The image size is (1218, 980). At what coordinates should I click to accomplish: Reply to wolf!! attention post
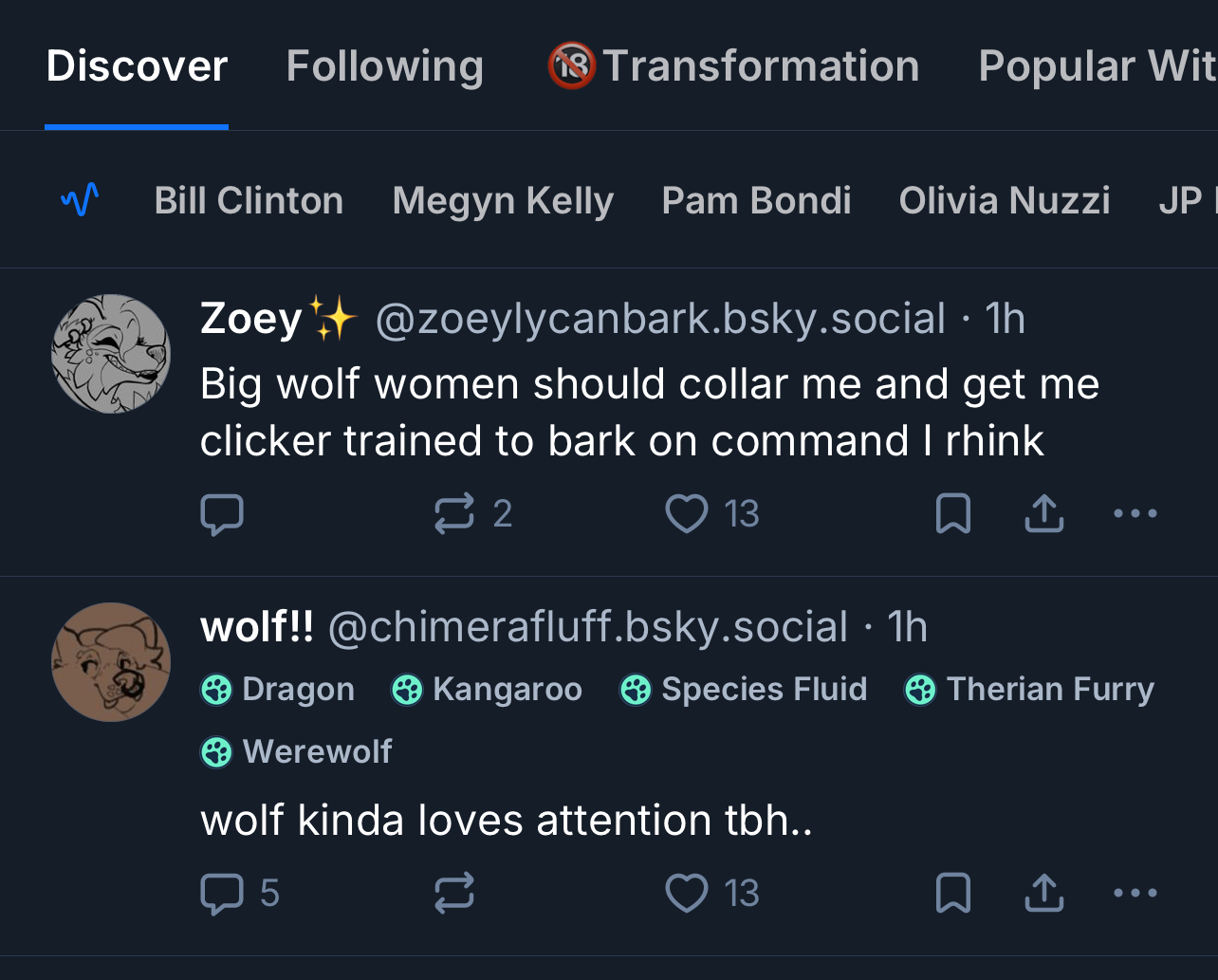(x=222, y=894)
